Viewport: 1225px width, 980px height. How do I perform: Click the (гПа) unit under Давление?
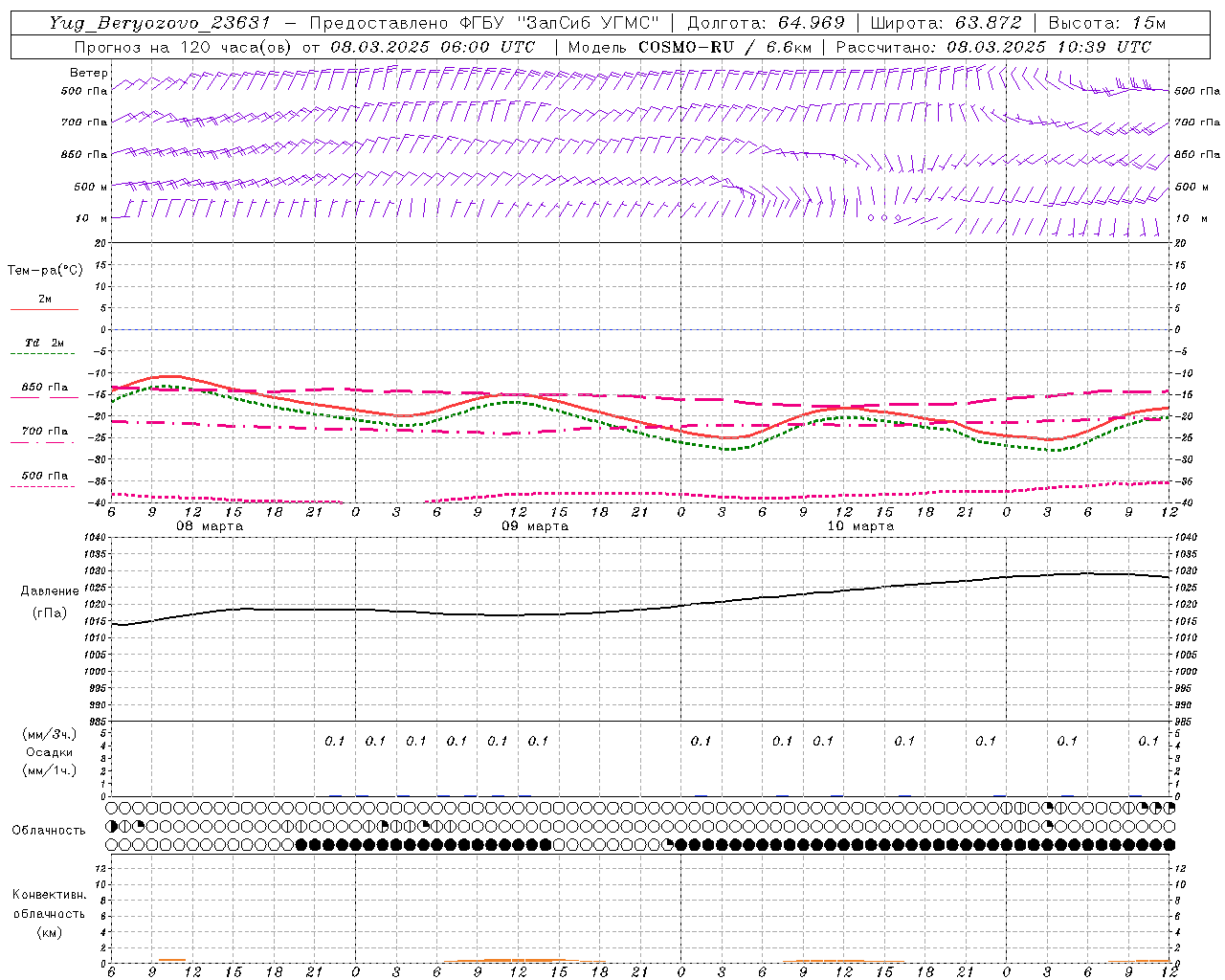50,612
